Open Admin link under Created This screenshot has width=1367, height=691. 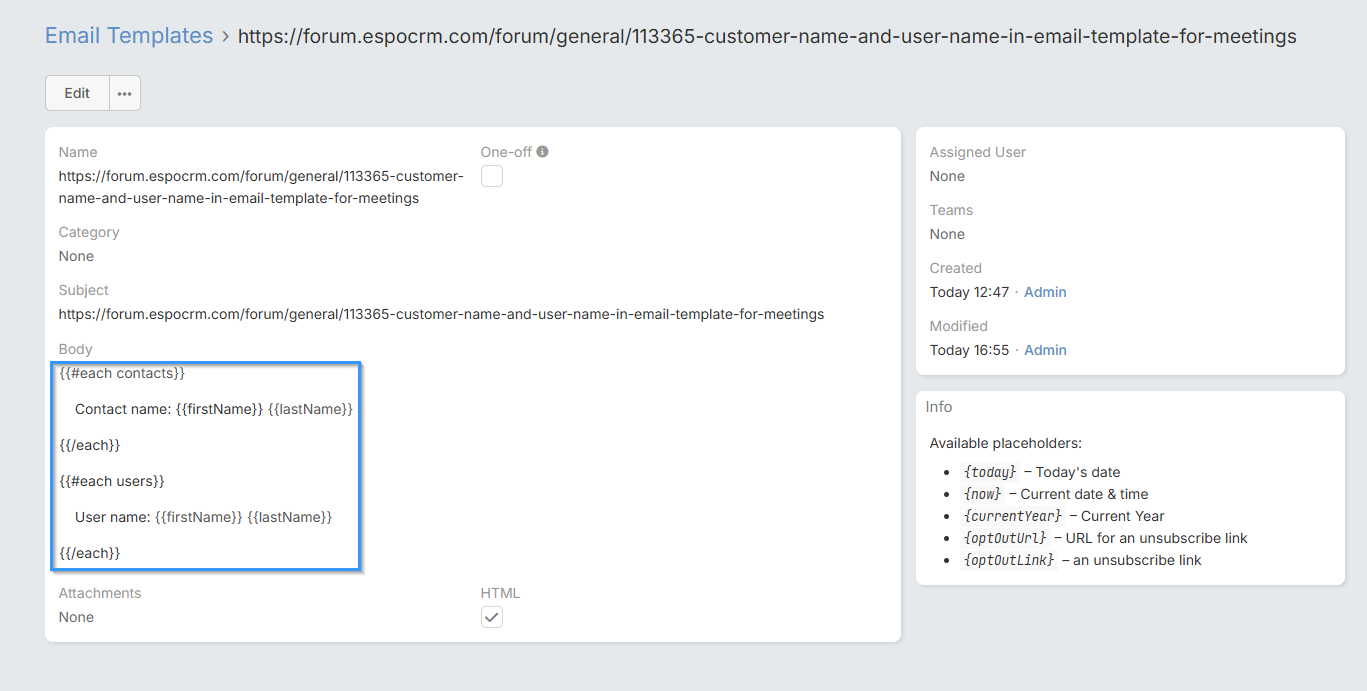click(1045, 292)
